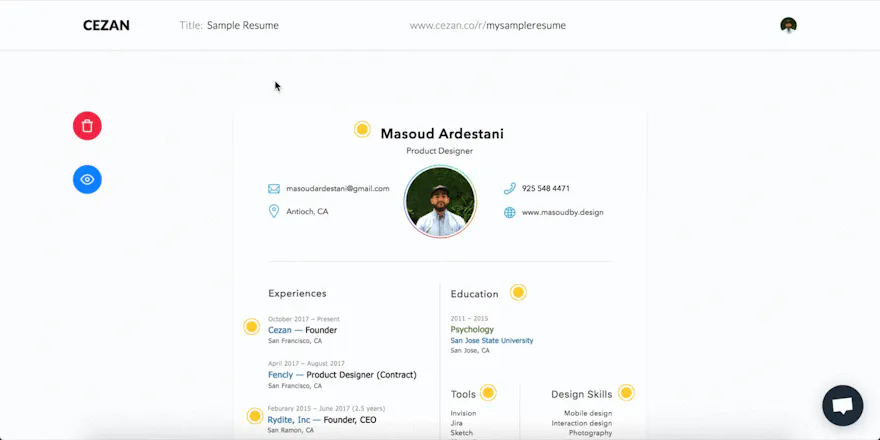
Task: Click April 2017 – August 2017 date
Action: point(306,364)
